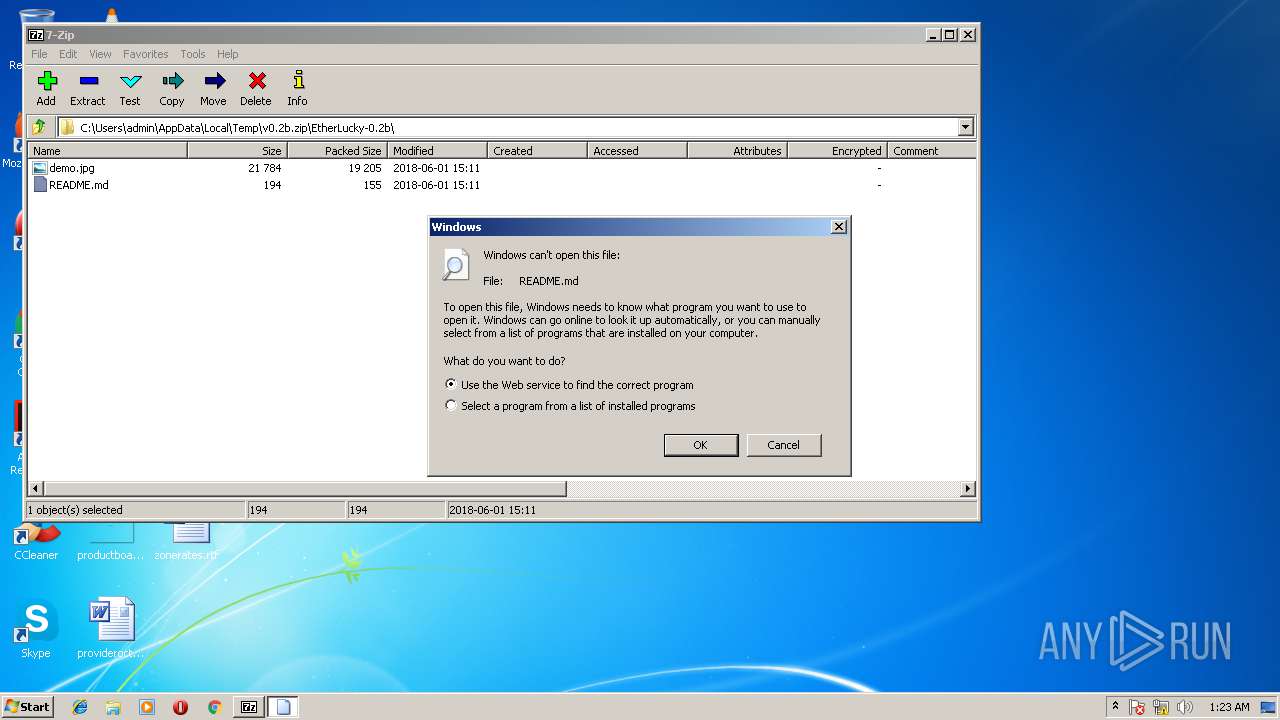This screenshot has height=720, width=1280.
Task: Sort by the Attributes column header
Action: [738, 151]
